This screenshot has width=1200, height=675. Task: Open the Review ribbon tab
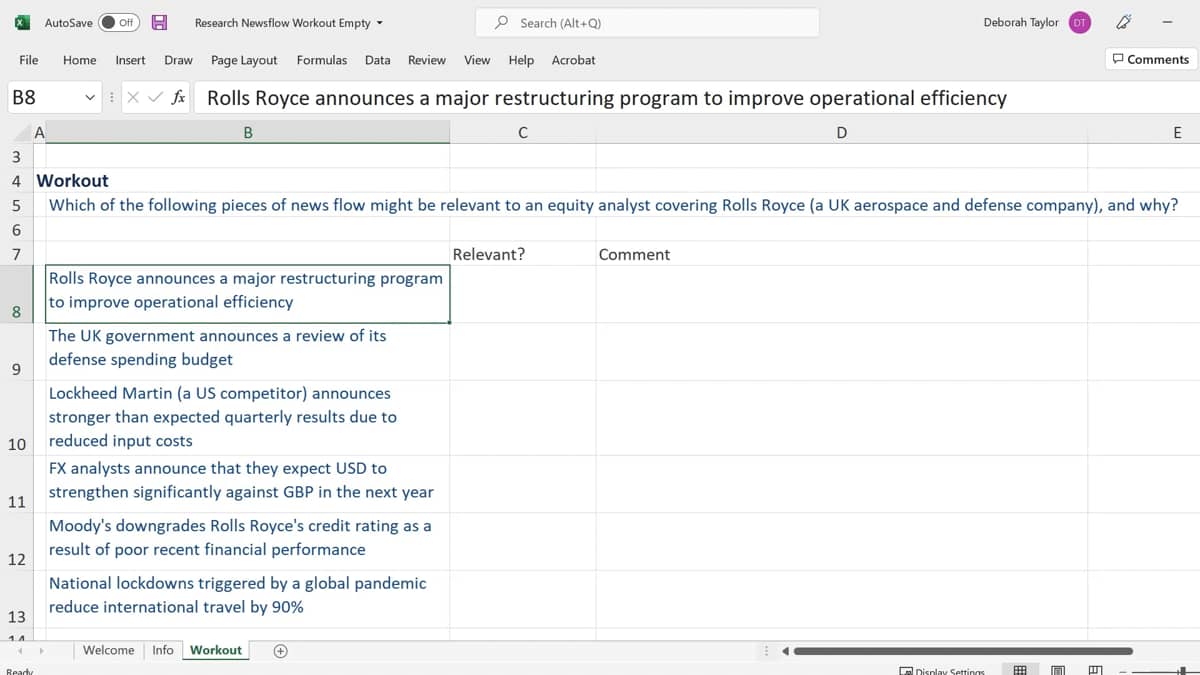pyautogui.click(x=427, y=60)
